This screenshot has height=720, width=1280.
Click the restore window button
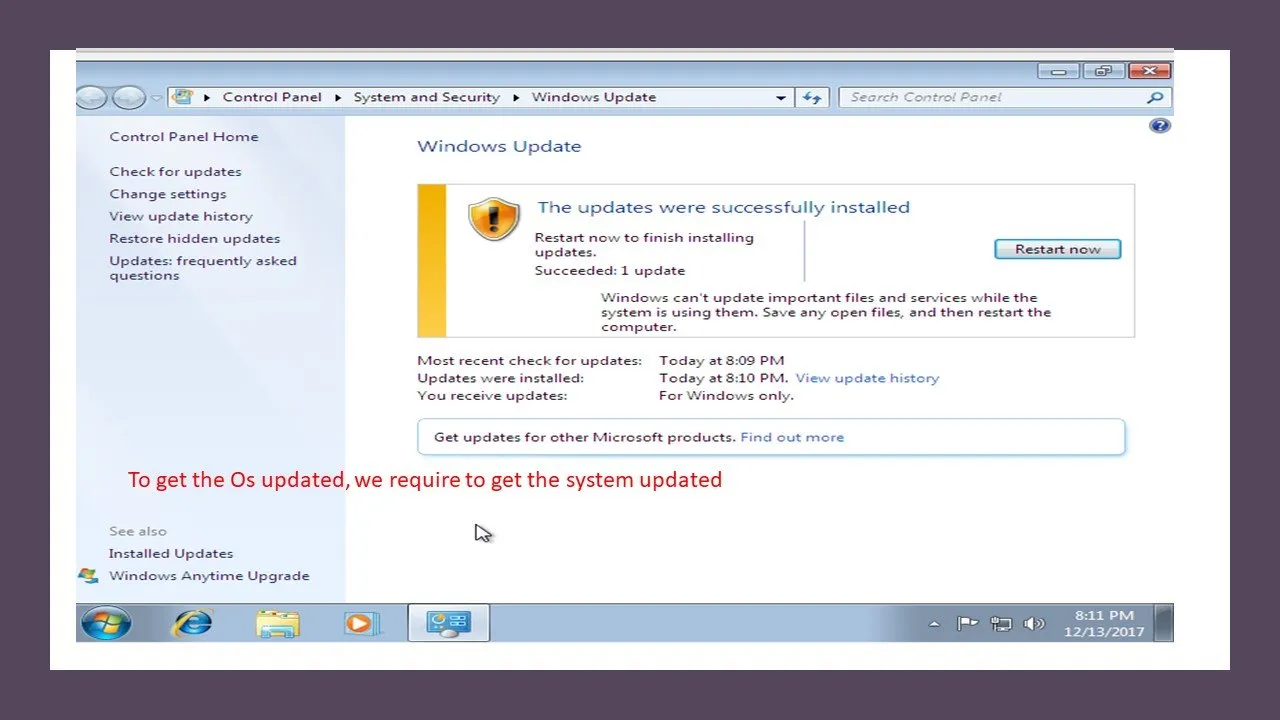click(x=1103, y=71)
